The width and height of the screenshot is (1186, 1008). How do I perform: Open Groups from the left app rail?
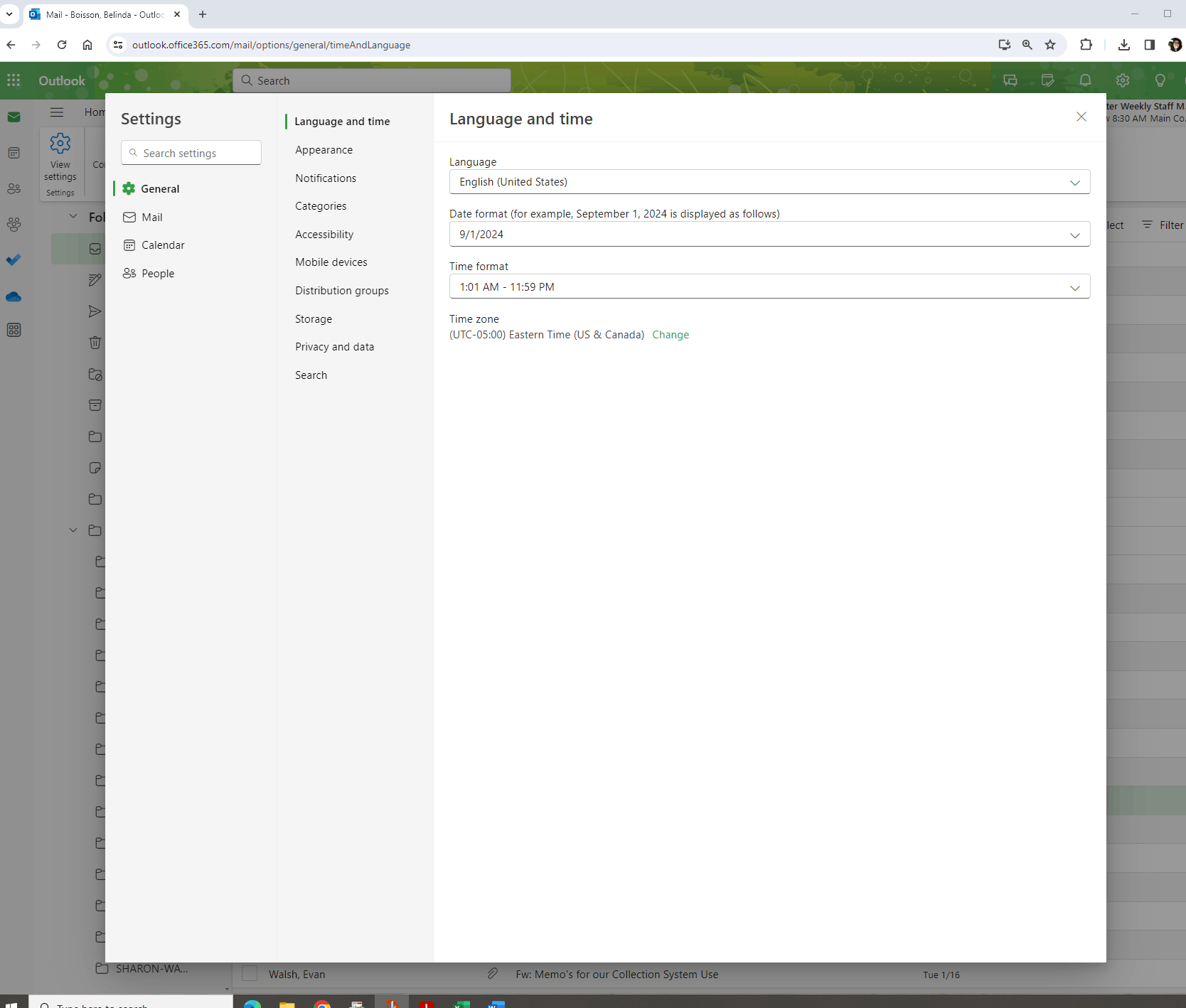(x=14, y=224)
